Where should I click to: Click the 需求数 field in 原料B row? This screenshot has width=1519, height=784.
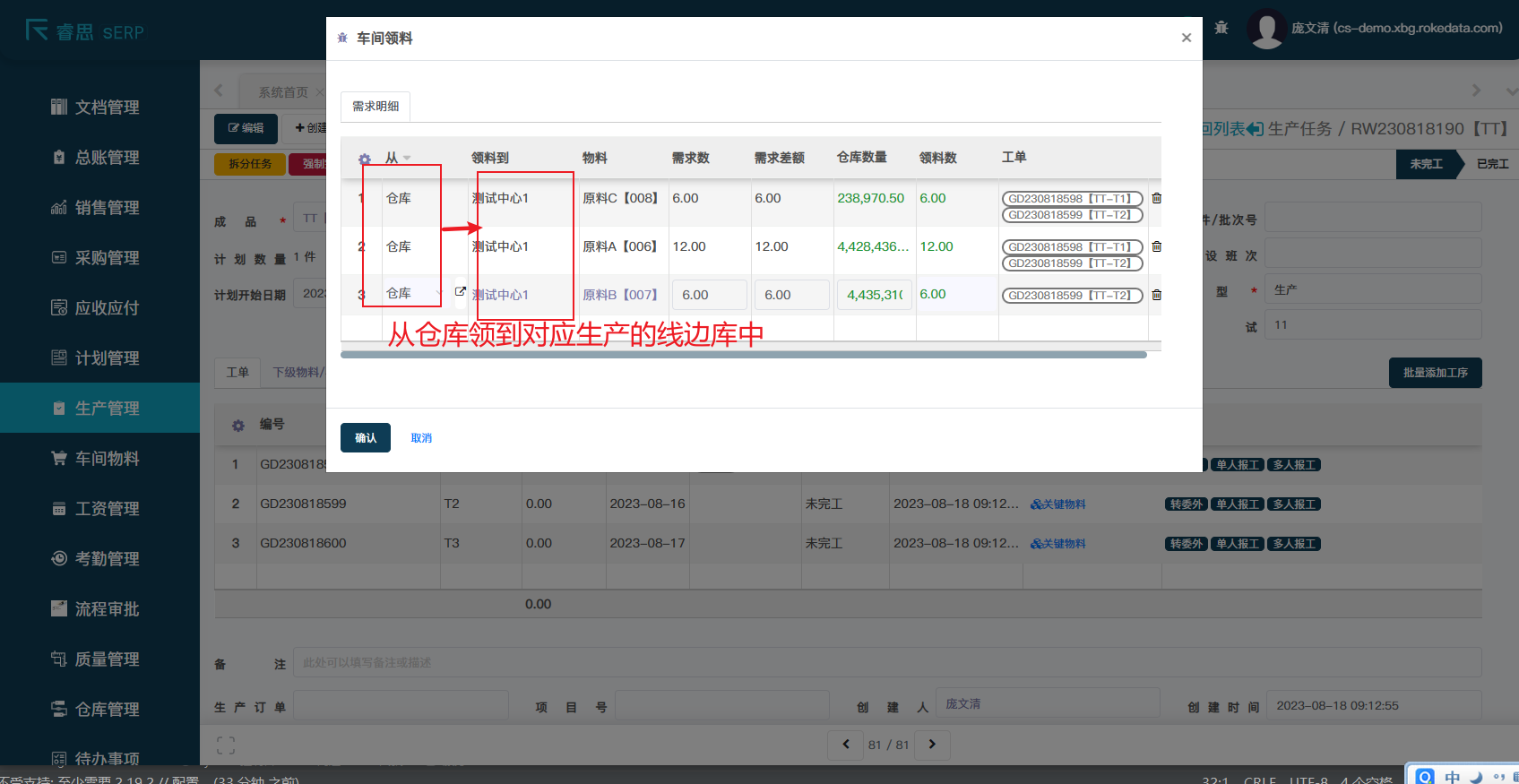pos(709,295)
